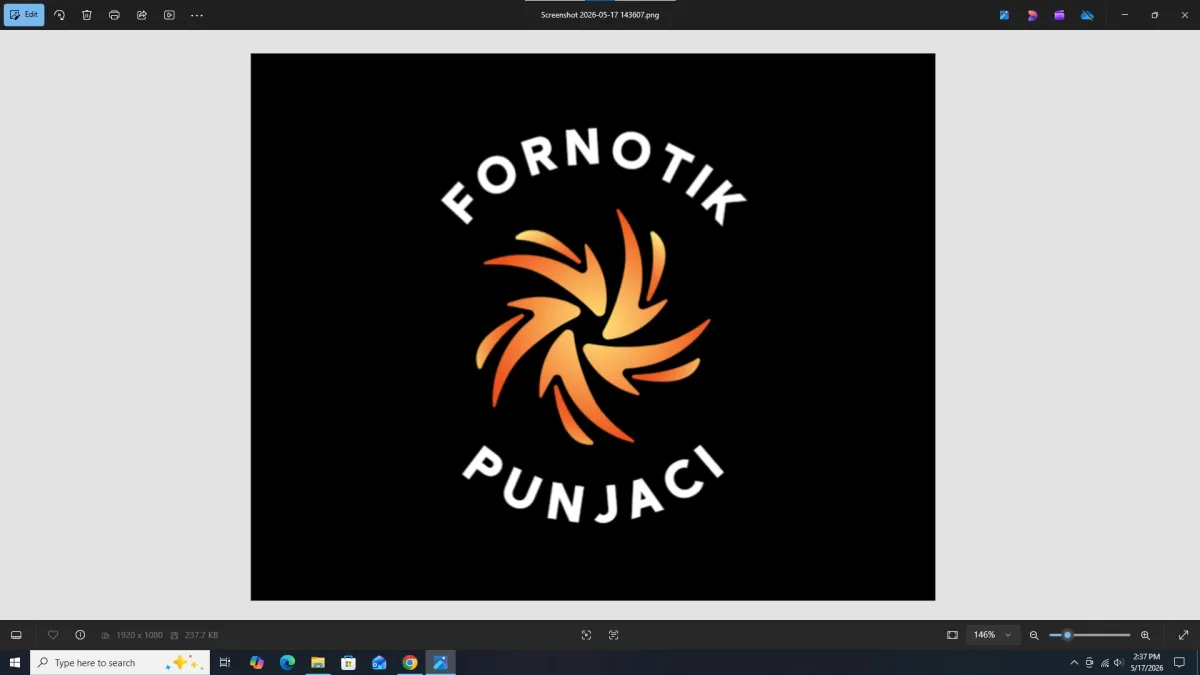Open the Edit image button
Image resolution: width=1200 pixels, height=675 pixels.
point(24,15)
